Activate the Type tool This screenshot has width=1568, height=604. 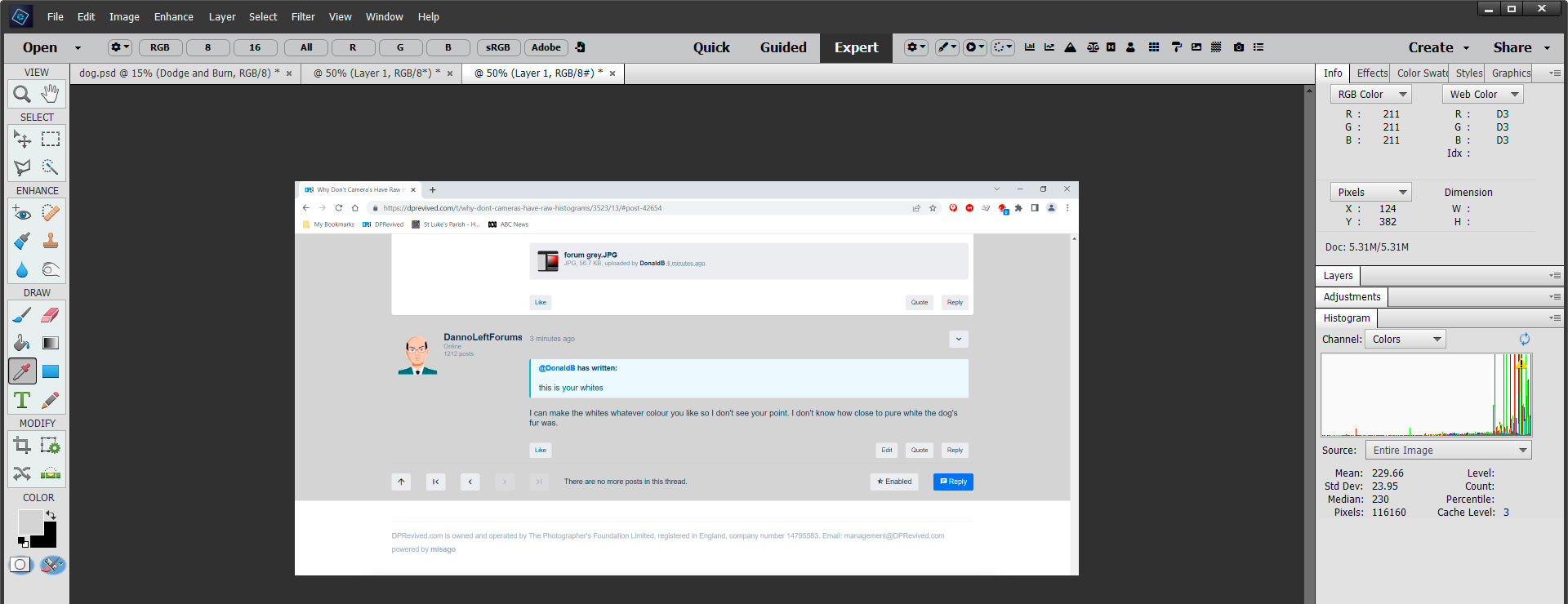pyautogui.click(x=22, y=401)
